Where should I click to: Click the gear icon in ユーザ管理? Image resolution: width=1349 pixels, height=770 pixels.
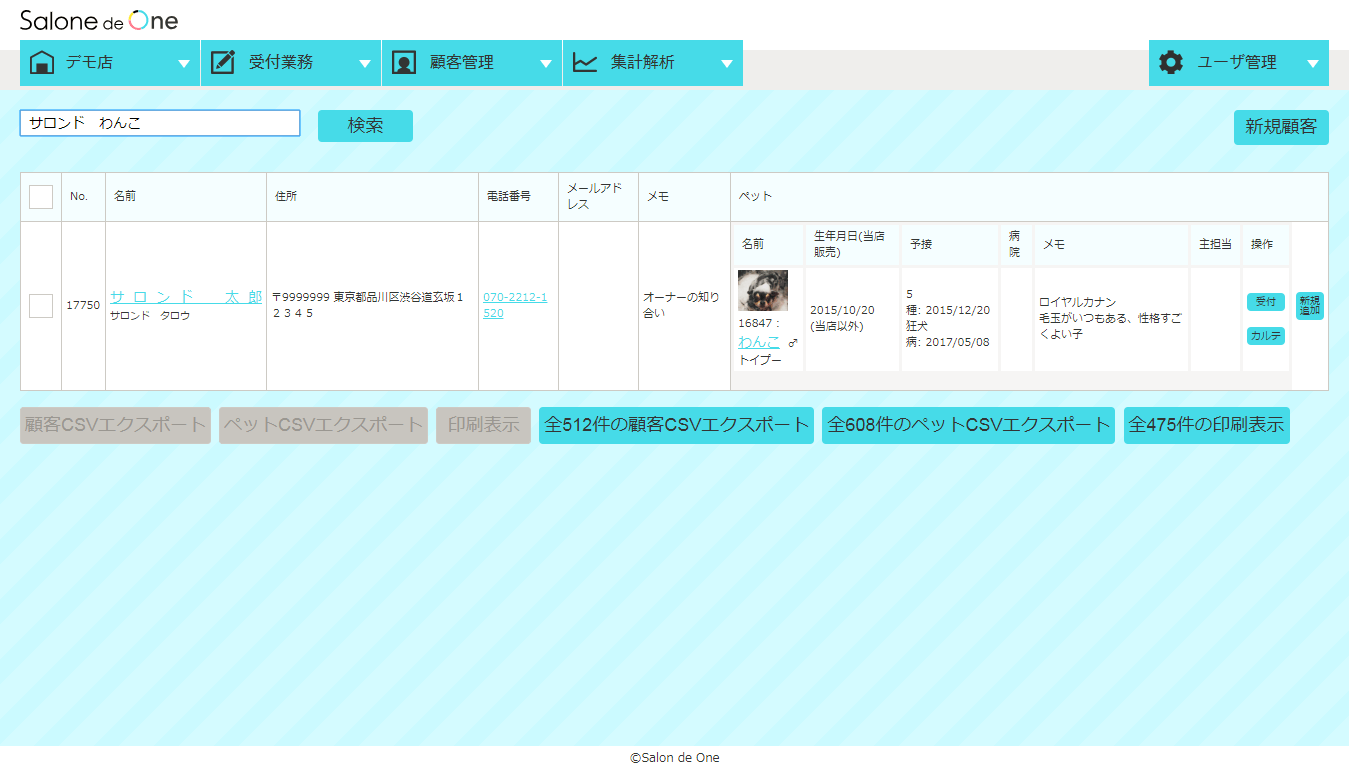[x=1171, y=62]
